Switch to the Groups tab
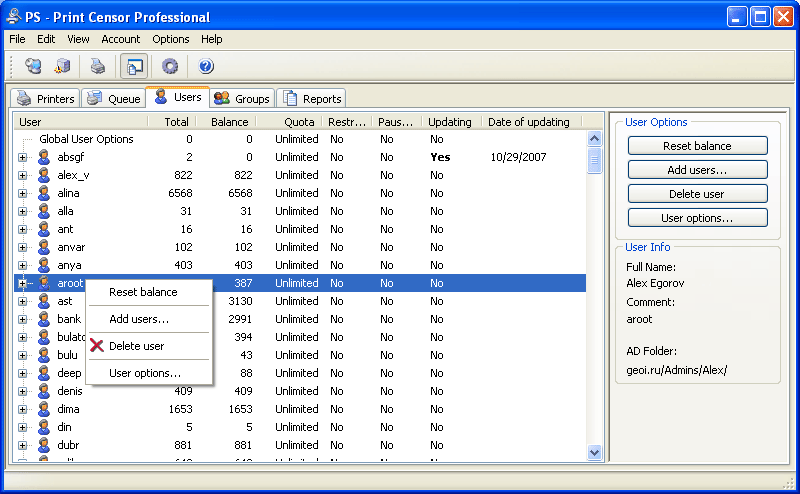This screenshot has height=494, width=800. 242,98
